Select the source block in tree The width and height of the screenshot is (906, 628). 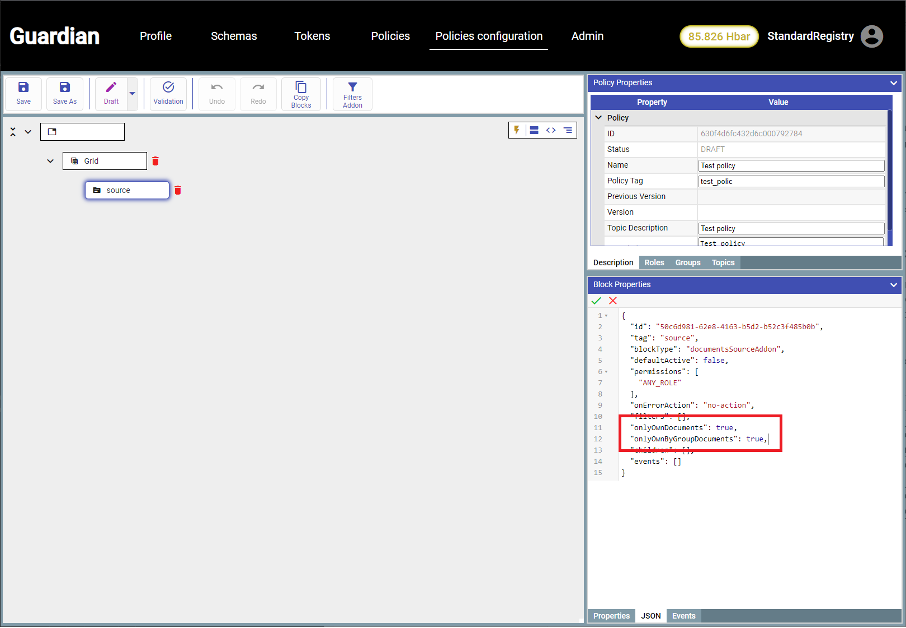126,190
